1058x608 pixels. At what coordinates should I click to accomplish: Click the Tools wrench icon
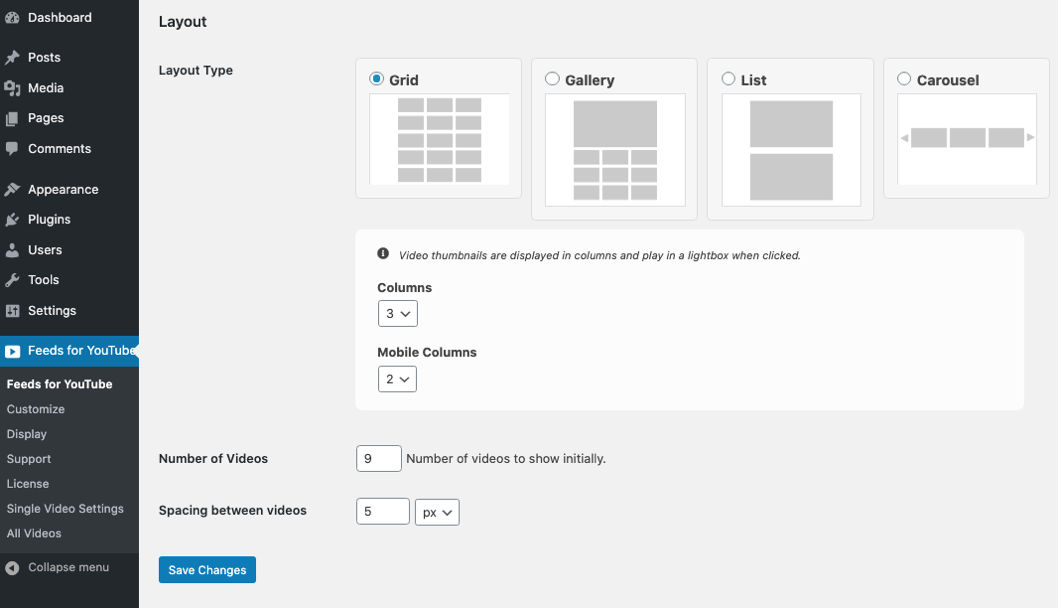tap(12, 280)
